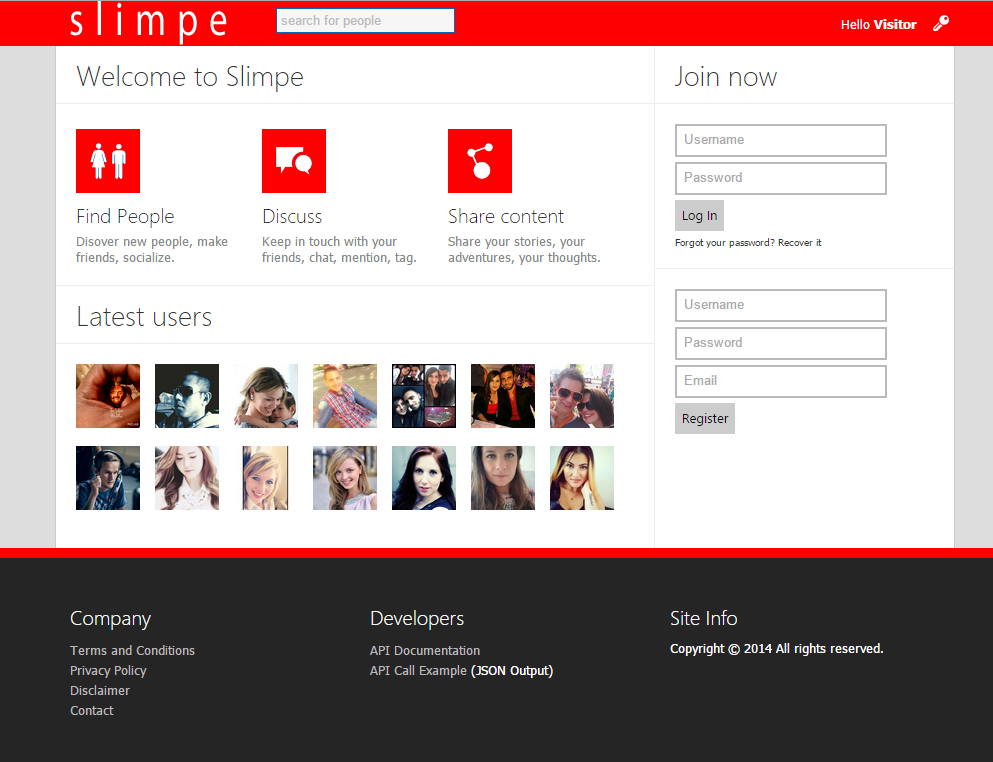993x762 pixels.
Task: Open the Recover it password link
Action: [800, 243]
